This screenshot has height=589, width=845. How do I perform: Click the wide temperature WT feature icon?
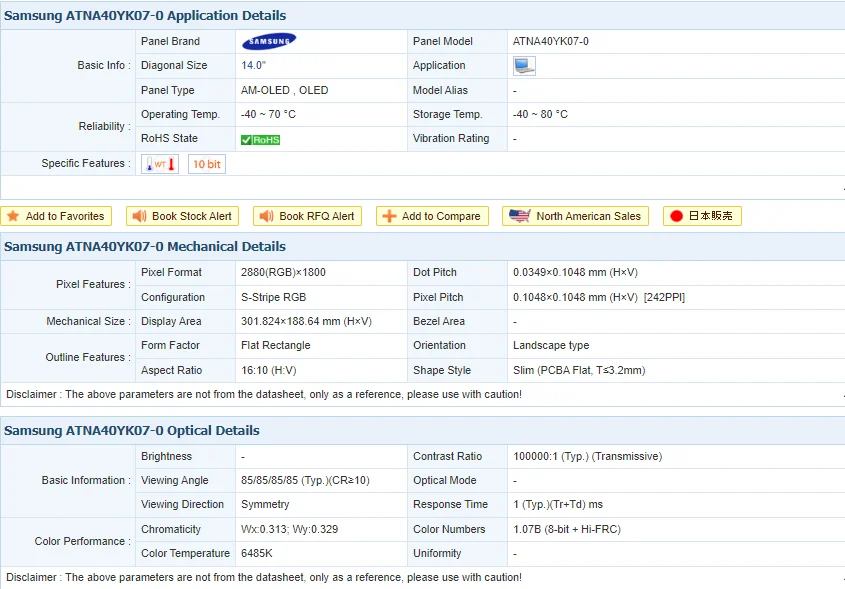[x=160, y=164]
